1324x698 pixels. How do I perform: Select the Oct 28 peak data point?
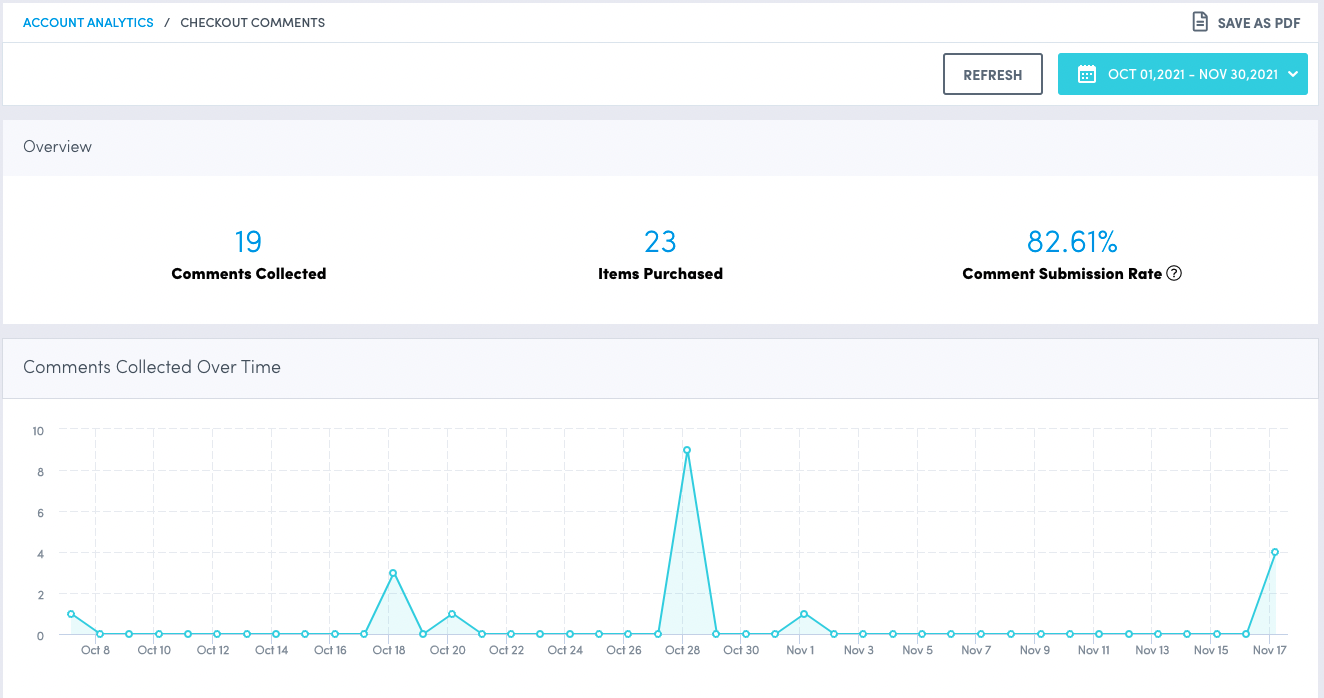tap(686, 450)
